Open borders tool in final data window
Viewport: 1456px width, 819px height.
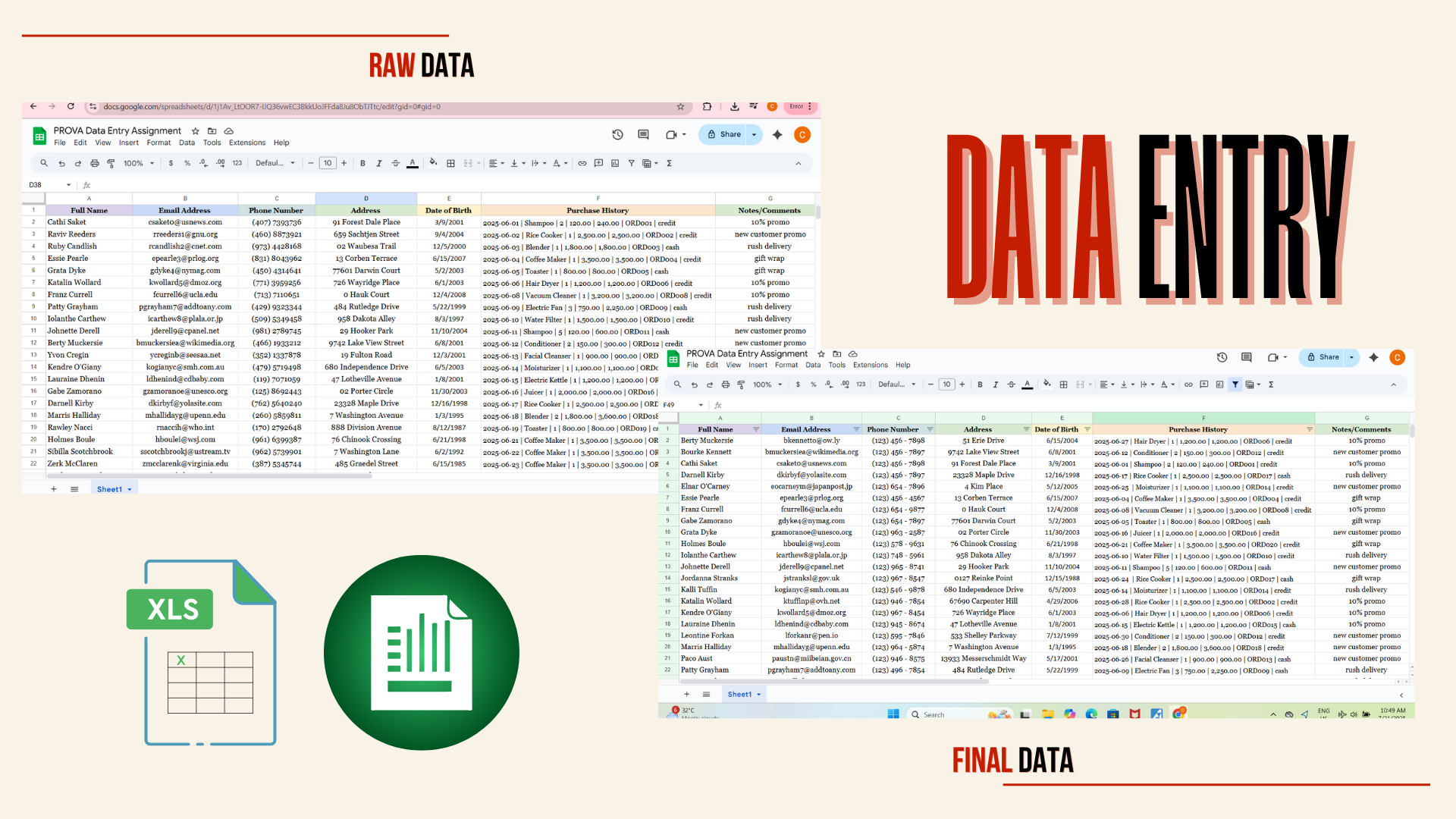click(x=1063, y=384)
